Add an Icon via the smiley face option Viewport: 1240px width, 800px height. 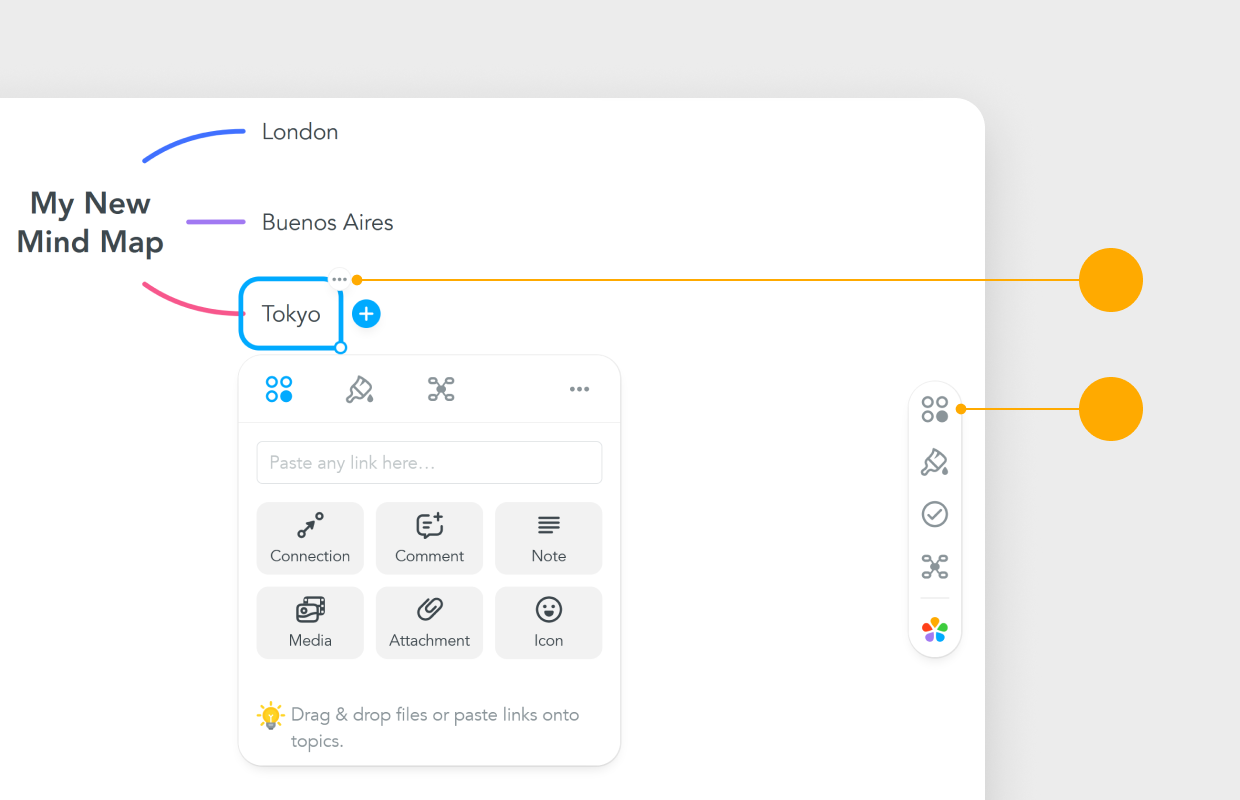(548, 622)
